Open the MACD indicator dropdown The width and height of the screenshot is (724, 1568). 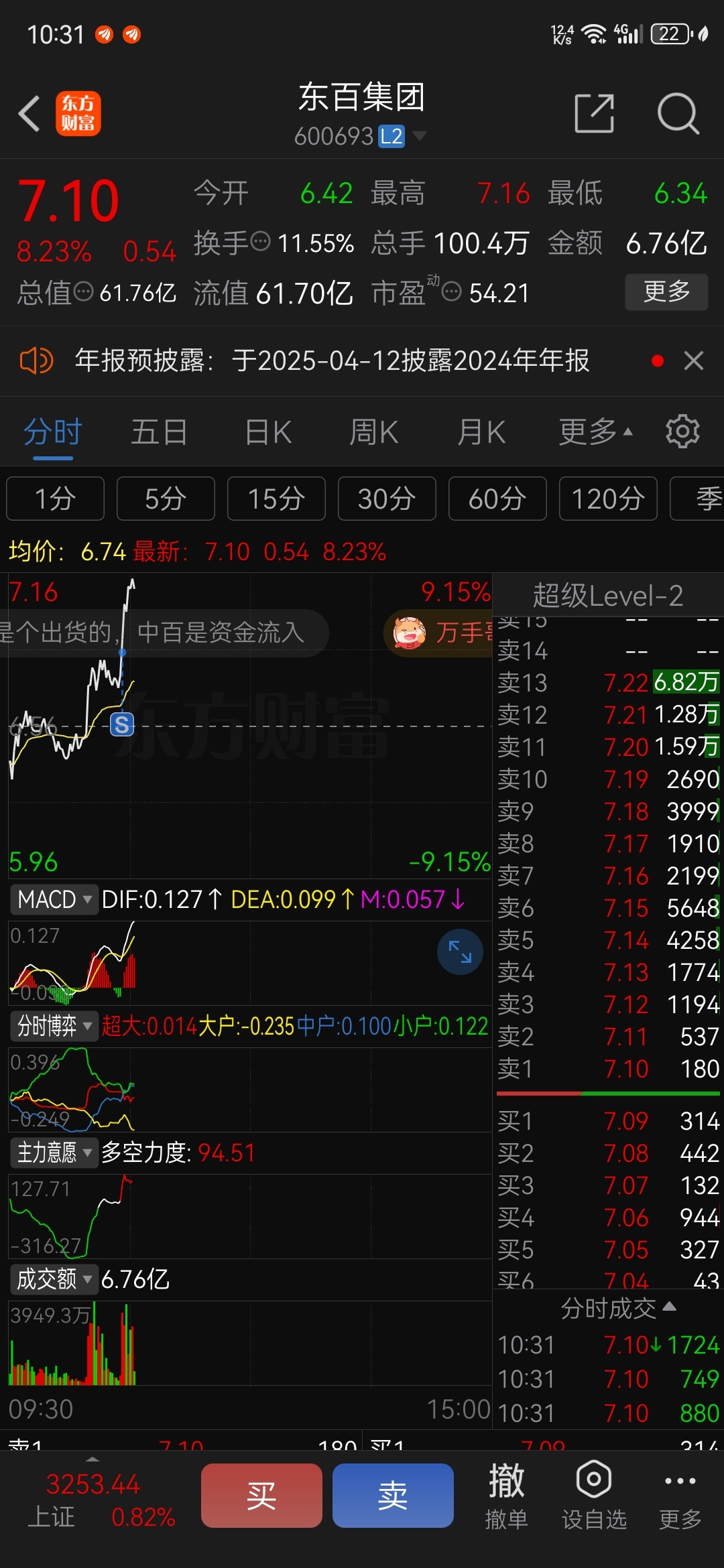(54, 899)
